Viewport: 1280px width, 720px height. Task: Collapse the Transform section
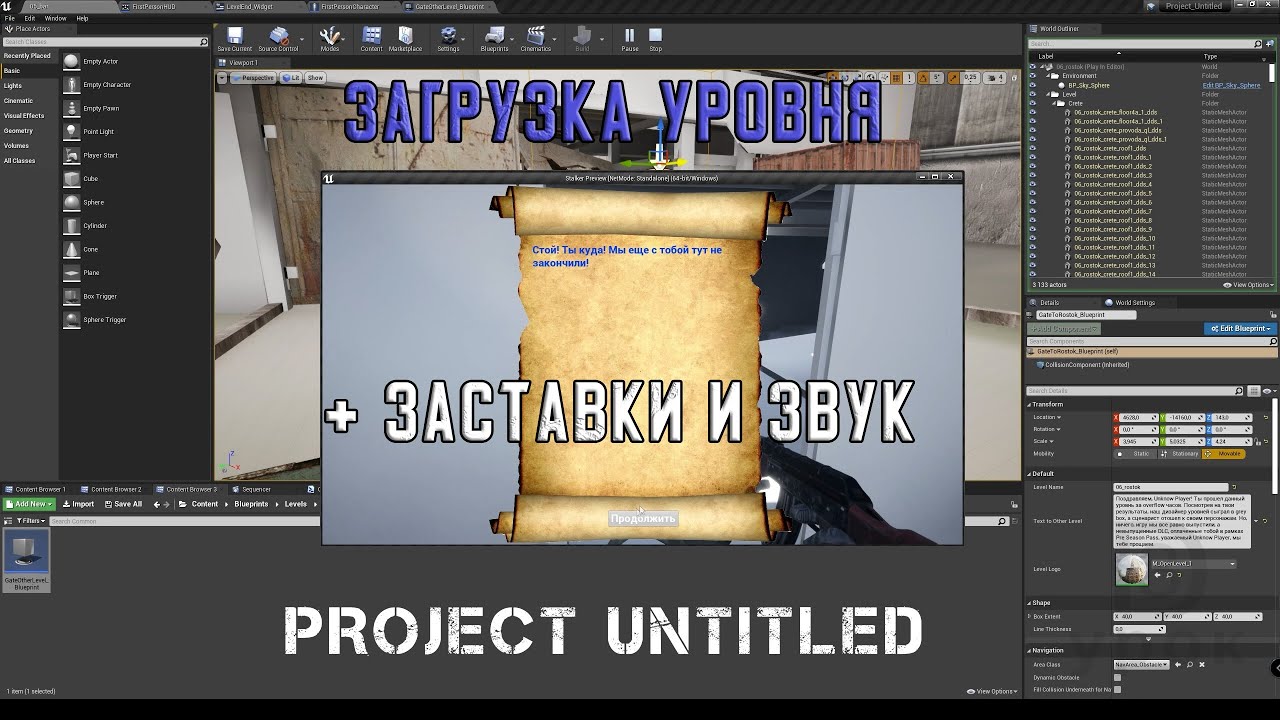[x=1029, y=404]
